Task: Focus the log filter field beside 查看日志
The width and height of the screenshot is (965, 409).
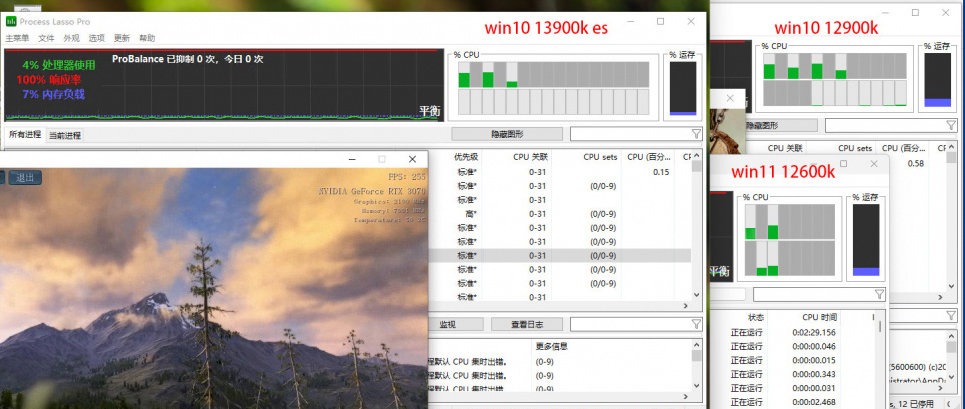Action: (x=631, y=324)
